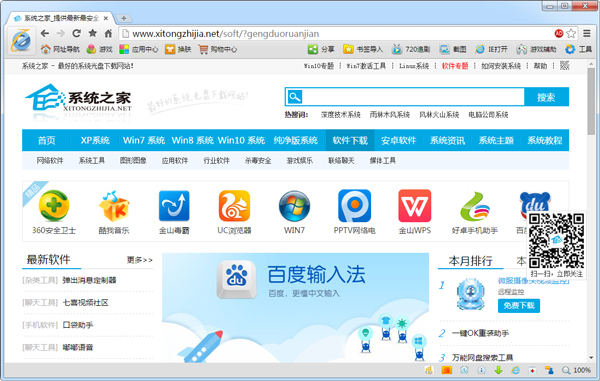
Task: Click the red ad-block icon in address bar
Action: pyautogui.click(x=559, y=34)
